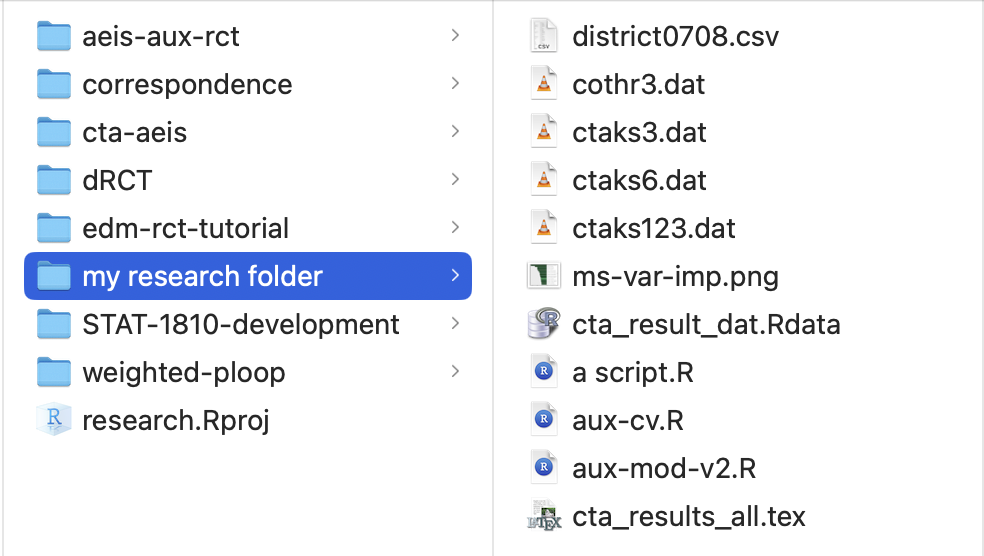Select the file named a script.R
Viewport: 984px width, 556px height.
tap(632, 372)
